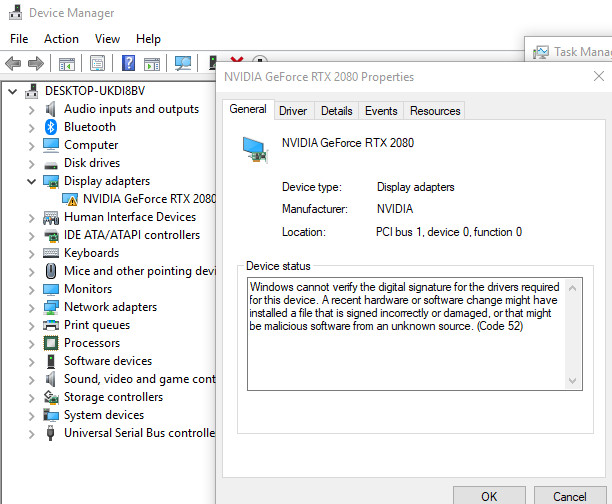Expand the Bluetooth node

[32, 128]
